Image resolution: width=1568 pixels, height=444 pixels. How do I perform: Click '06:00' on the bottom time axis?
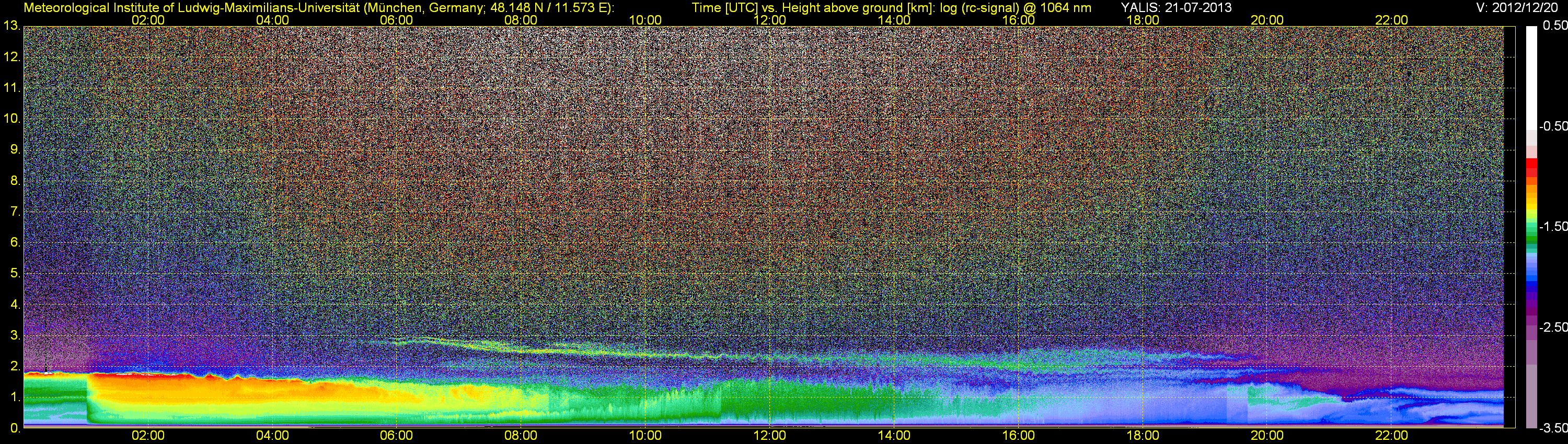(x=396, y=436)
